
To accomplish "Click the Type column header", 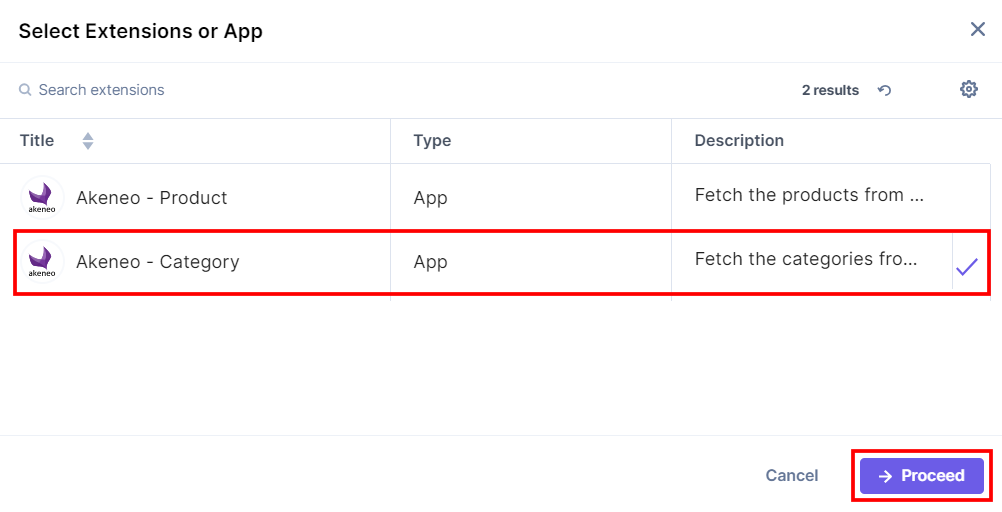I will [432, 141].
